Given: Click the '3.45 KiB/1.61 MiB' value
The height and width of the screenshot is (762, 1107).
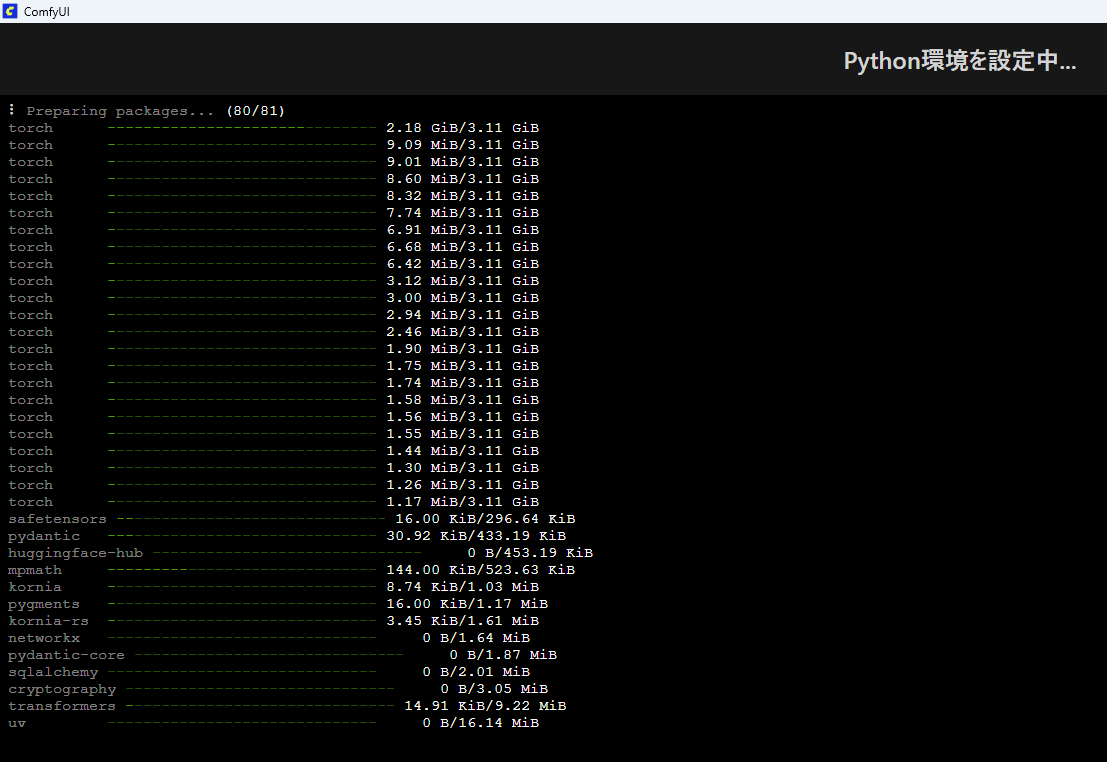Looking at the screenshot, I should tap(462, 621).
